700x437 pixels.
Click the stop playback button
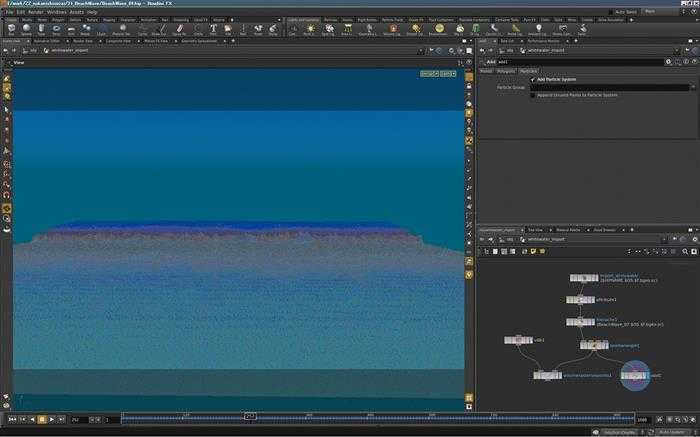[x=42, y=420]
